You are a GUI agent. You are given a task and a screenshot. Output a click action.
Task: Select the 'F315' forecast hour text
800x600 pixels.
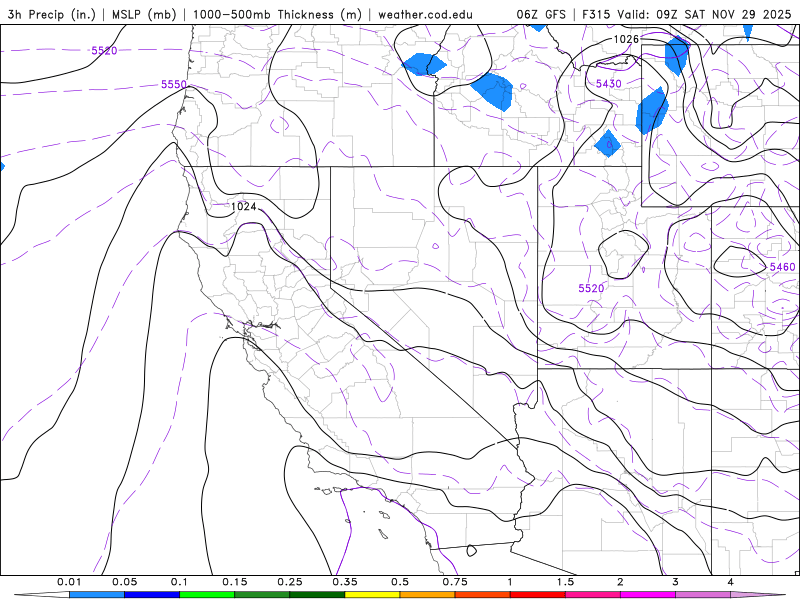(596, 14)
